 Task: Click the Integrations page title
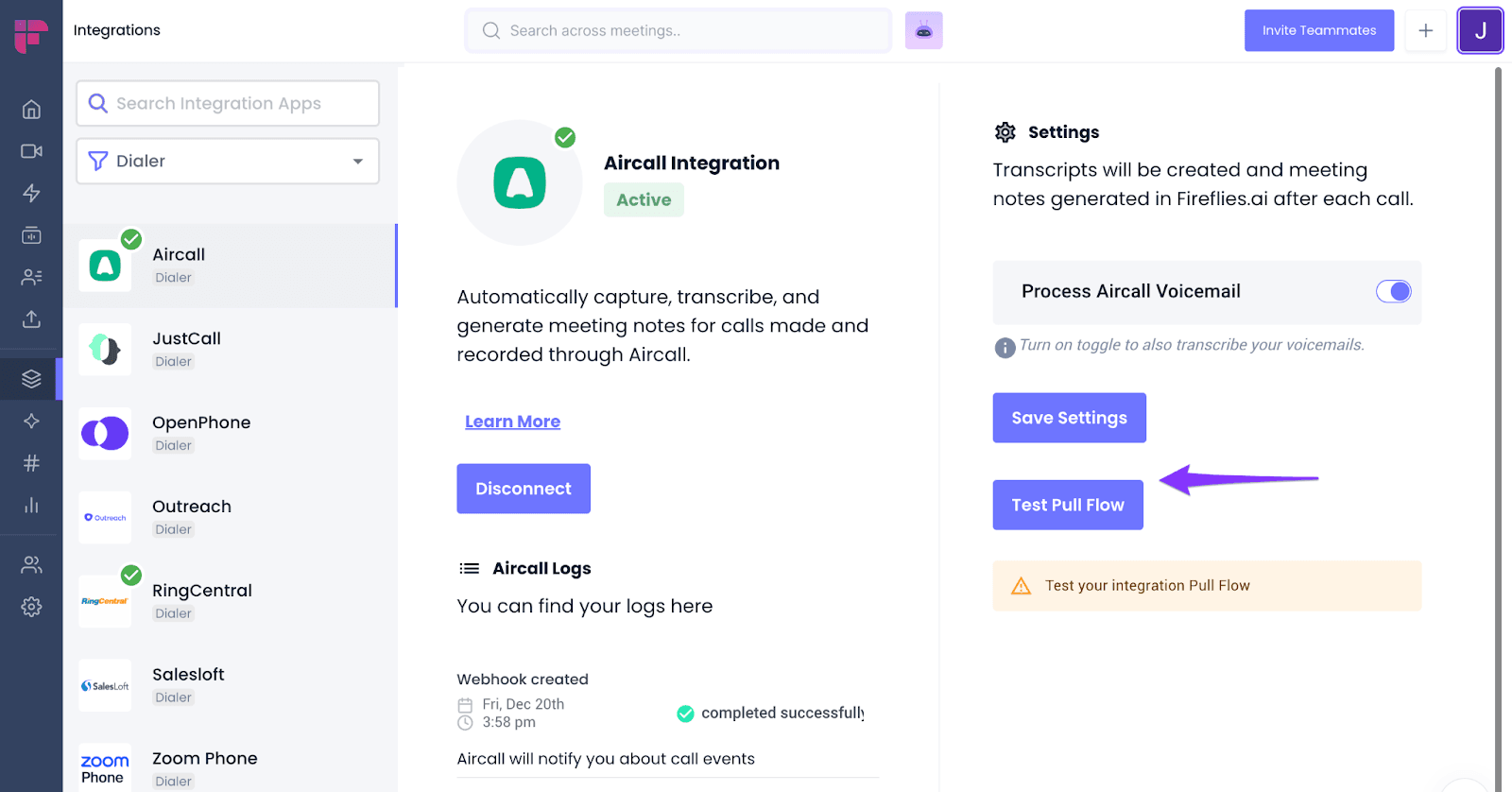point(117,30)
